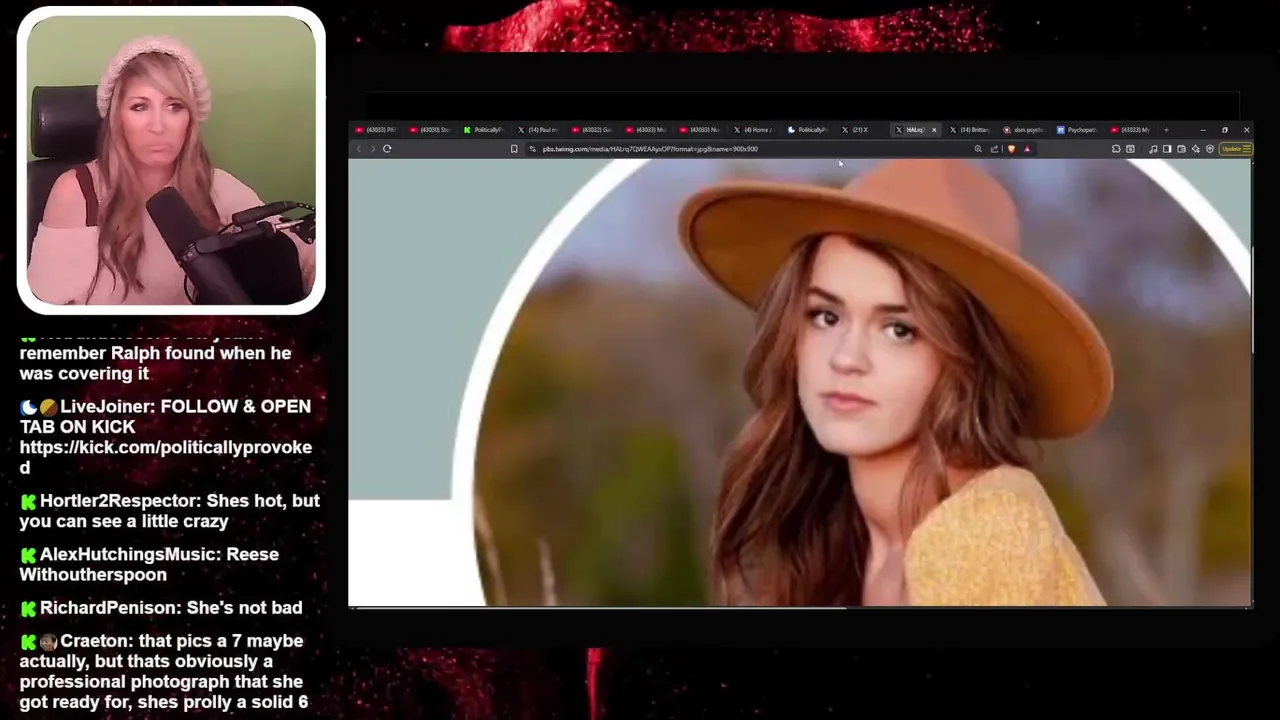Click the Kick badge beside RichardPenison
Screen dimensions: 1280x720
[x=28, y=608]
